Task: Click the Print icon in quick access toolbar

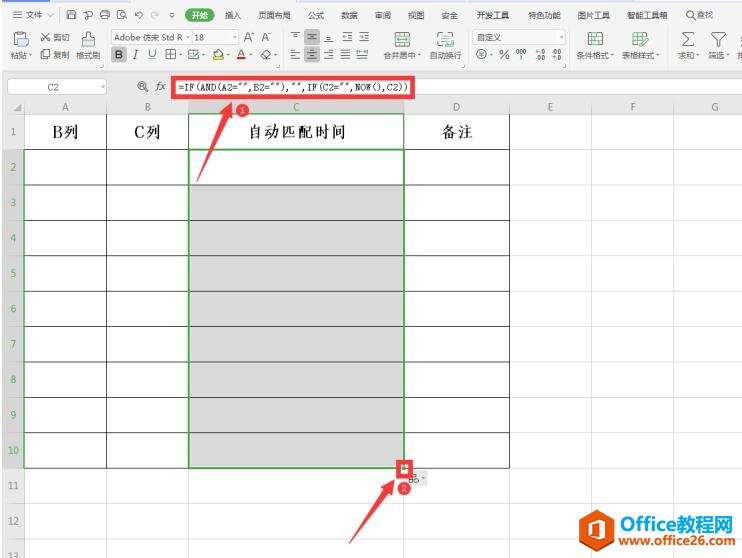Action: [105, 15]
